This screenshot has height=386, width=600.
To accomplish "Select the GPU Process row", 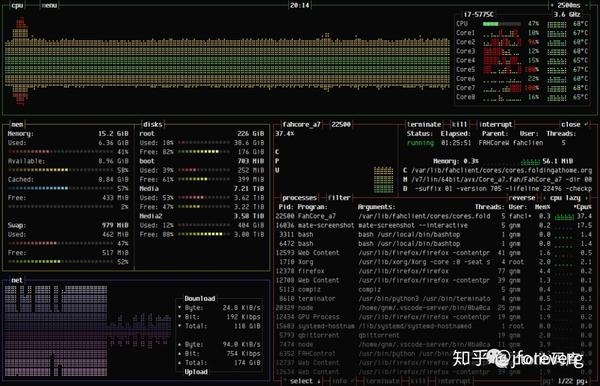I will click(434, 317).
